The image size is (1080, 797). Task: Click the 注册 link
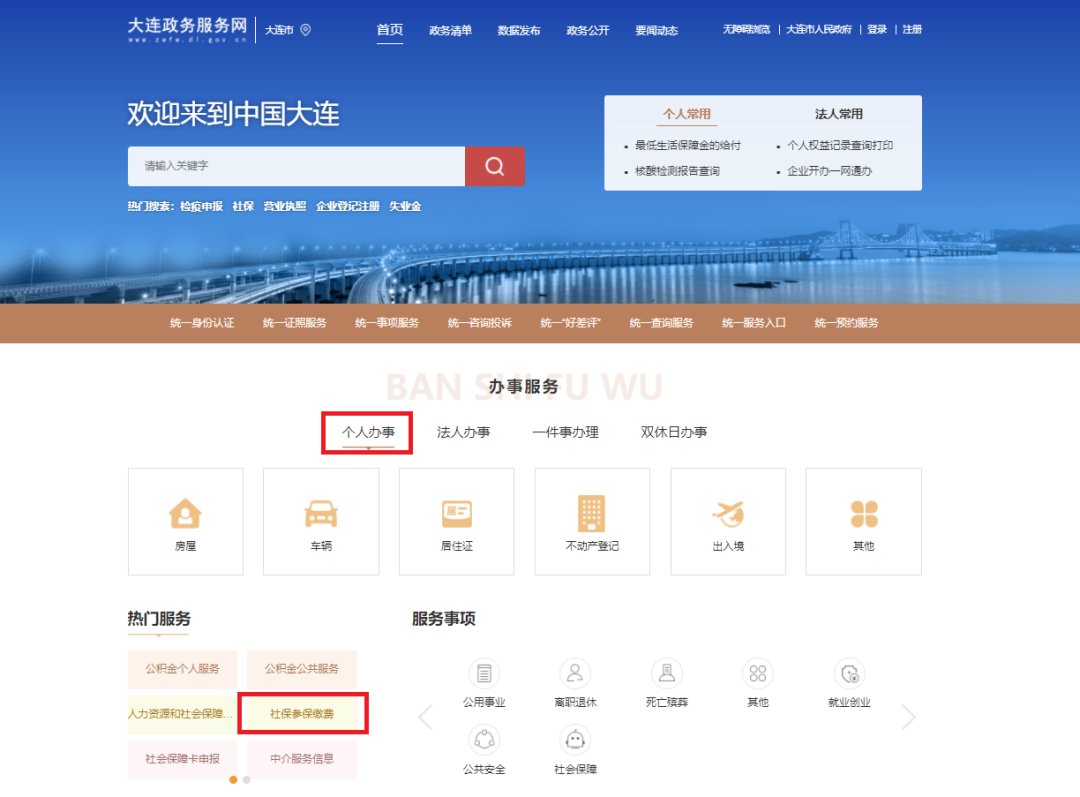[x=912, y=29]
